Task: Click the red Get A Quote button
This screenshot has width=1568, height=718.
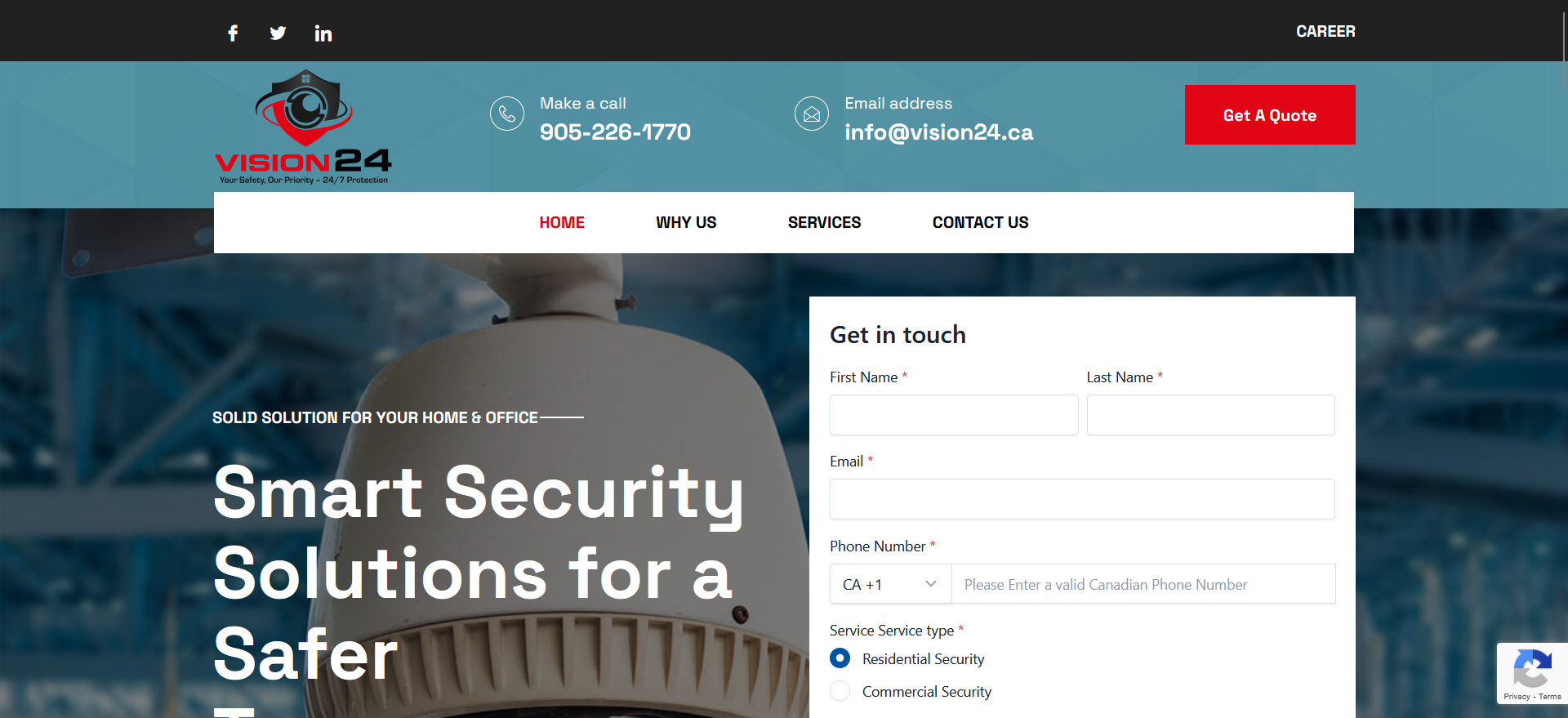Action: [x=1270, y=115]
